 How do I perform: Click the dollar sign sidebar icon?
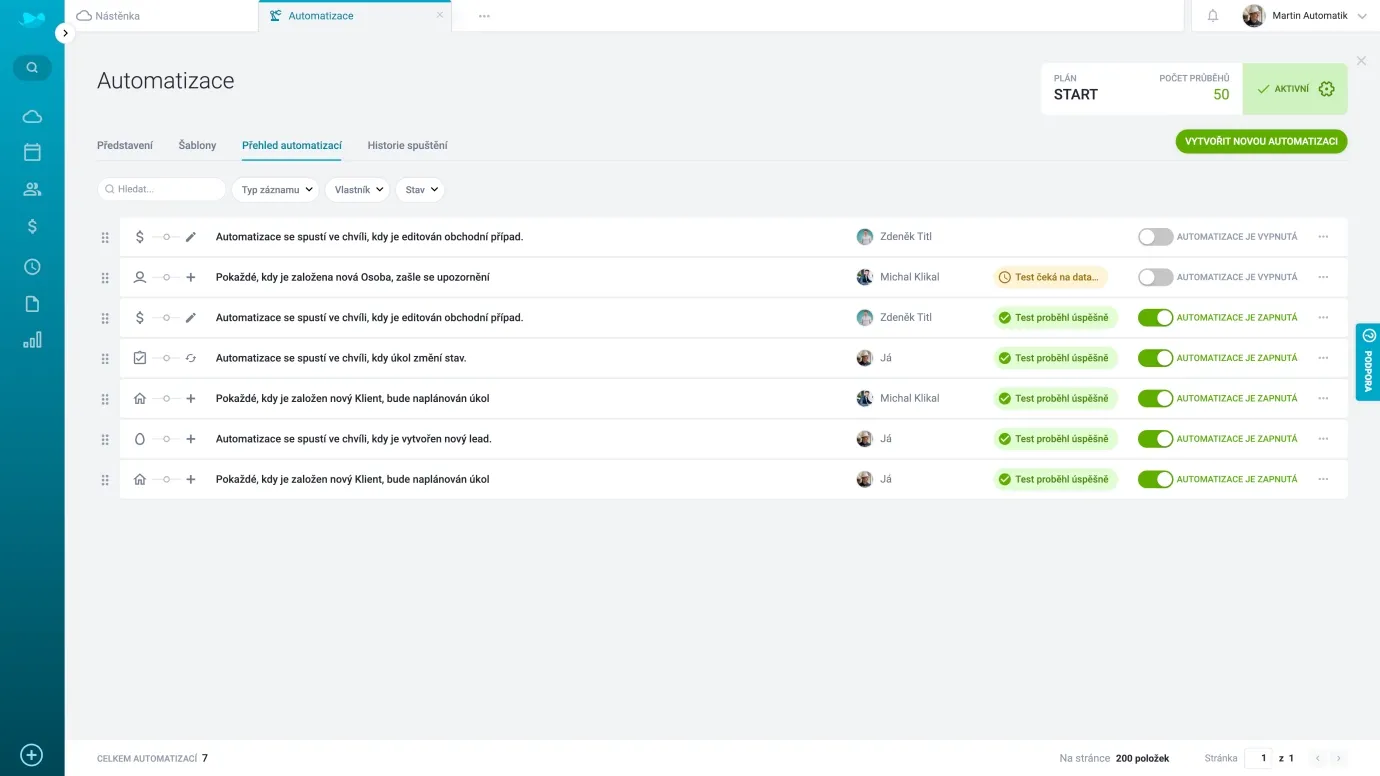click(x=32, y=227)
